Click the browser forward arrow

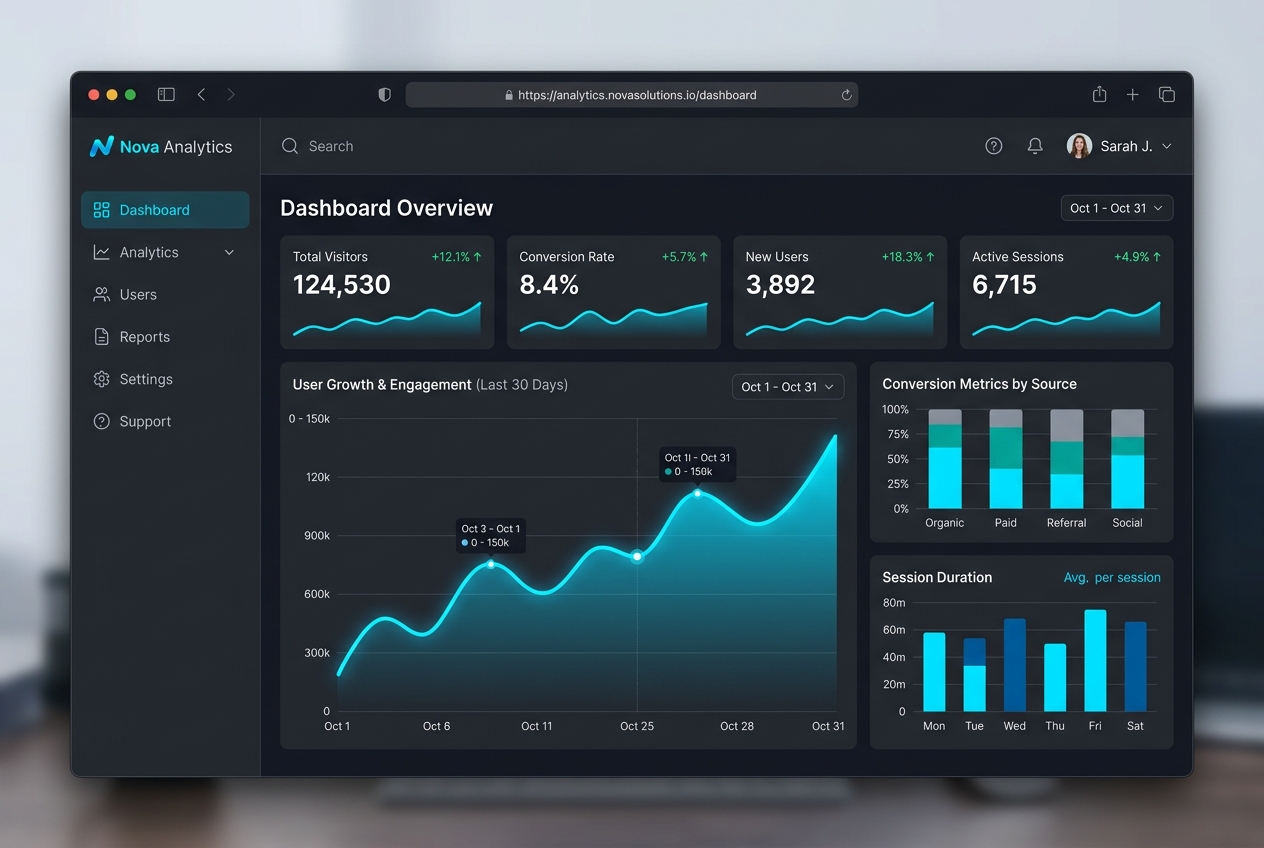coord(231,94)
